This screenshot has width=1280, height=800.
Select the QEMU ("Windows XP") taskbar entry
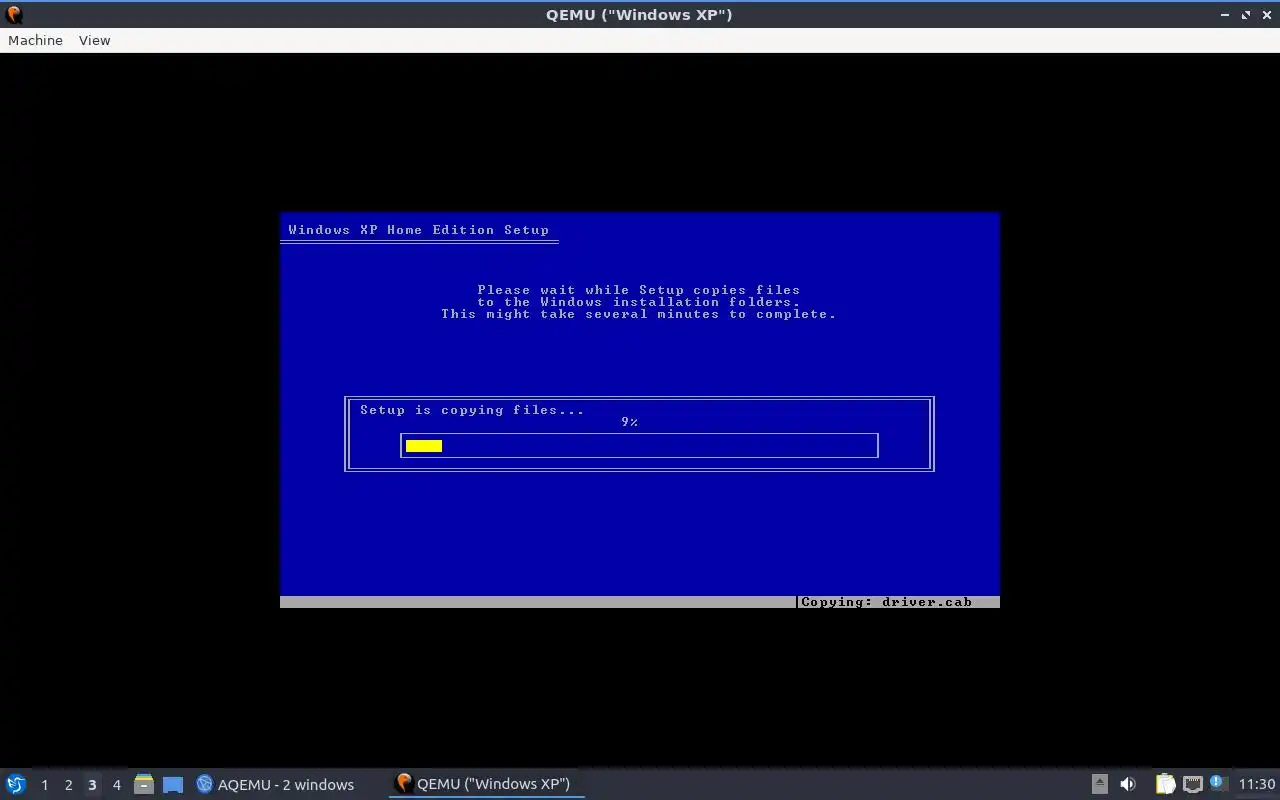point(485,784)
